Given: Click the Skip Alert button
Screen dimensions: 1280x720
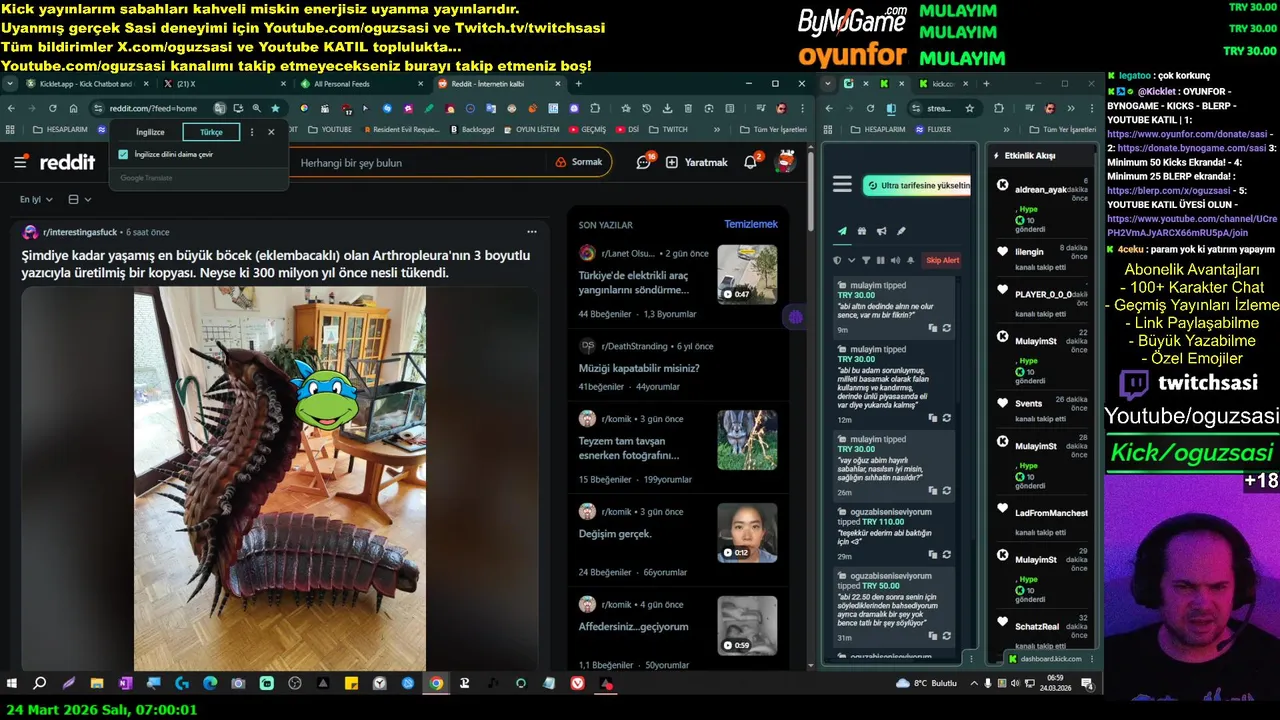Looking at the screenshot, I should click(x=942, y=260).
